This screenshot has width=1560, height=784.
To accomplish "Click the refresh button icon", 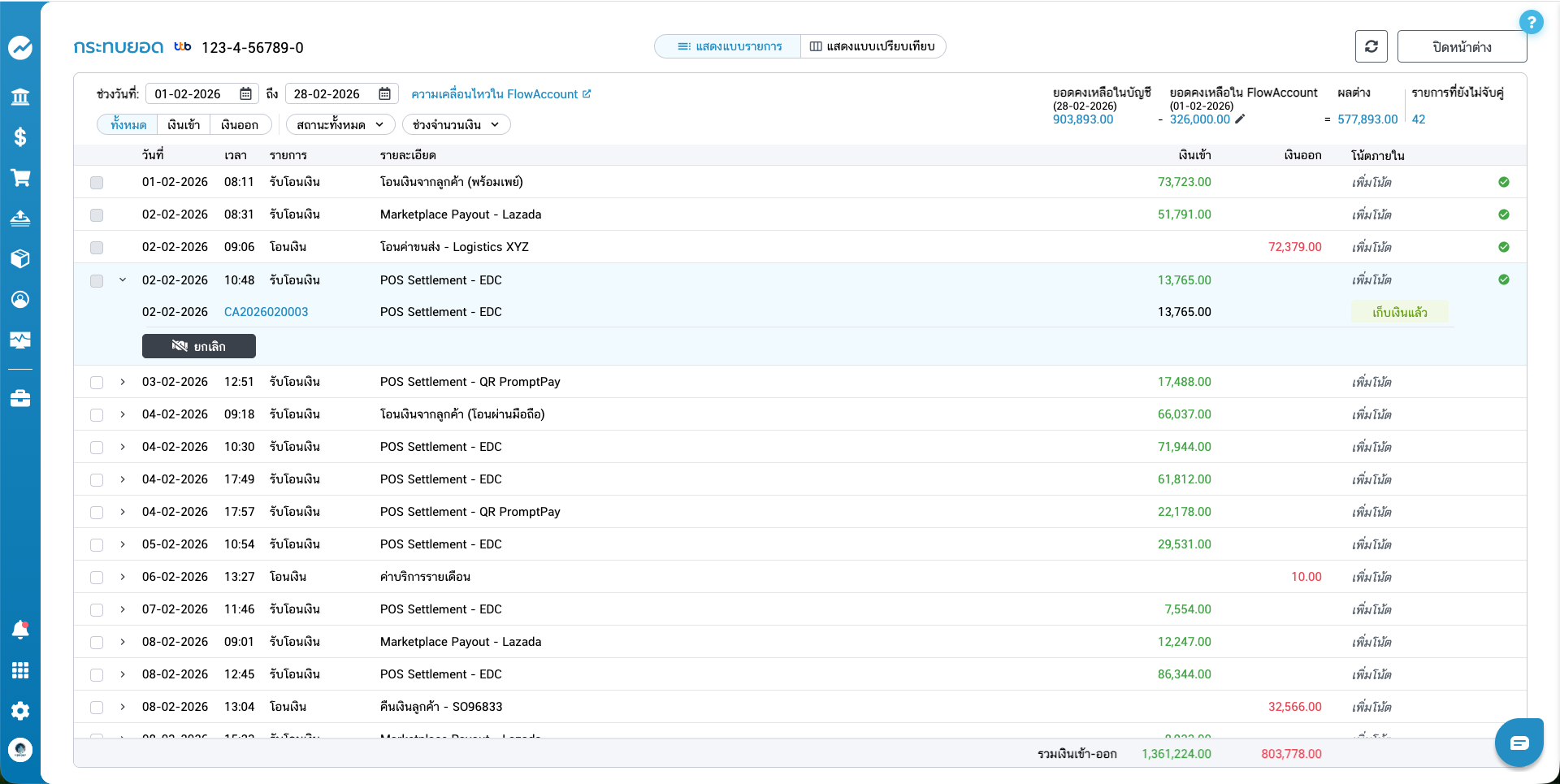I will [1371, 46].
